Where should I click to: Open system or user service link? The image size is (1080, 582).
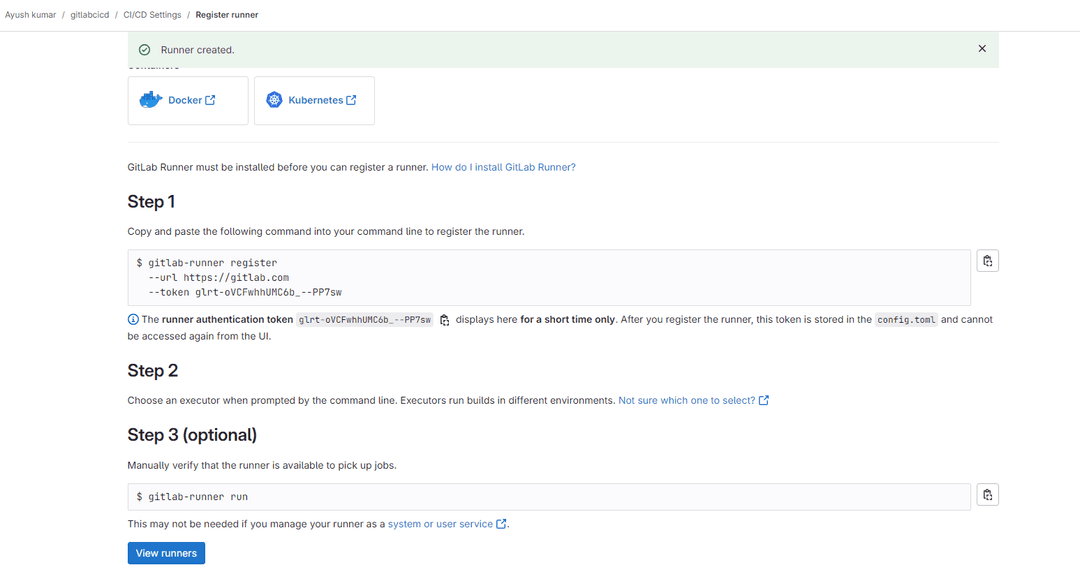pyautogui.click(x=447, y=524)
